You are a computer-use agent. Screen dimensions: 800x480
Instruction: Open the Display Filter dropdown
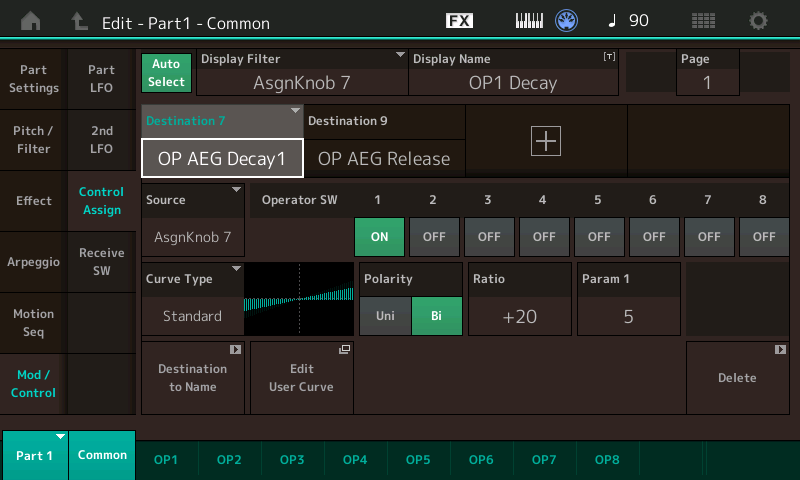pos(301,72)
